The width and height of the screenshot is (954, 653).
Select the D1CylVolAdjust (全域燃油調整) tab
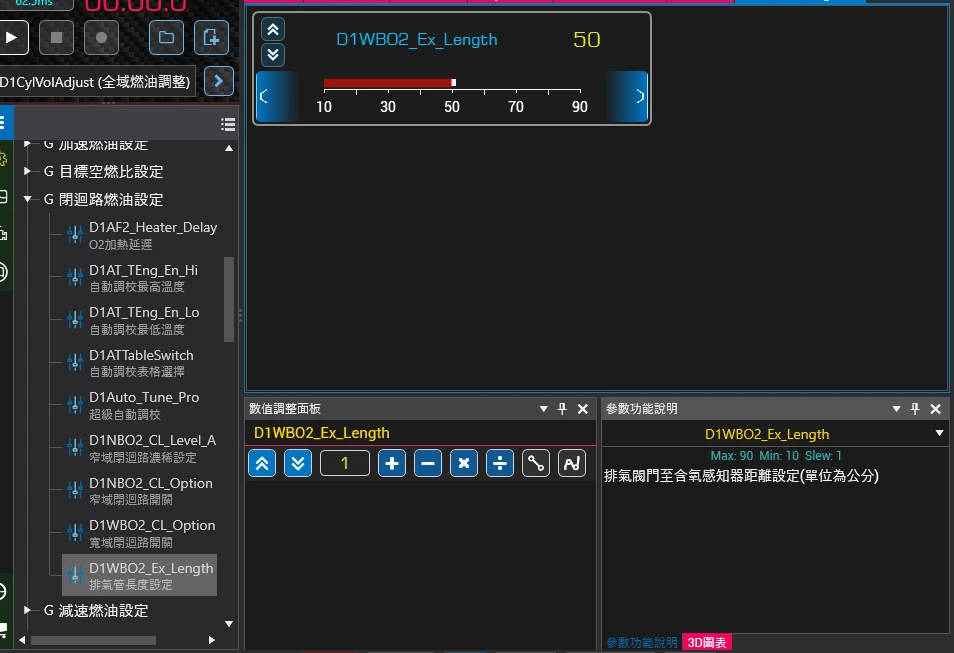pos(97,82)
